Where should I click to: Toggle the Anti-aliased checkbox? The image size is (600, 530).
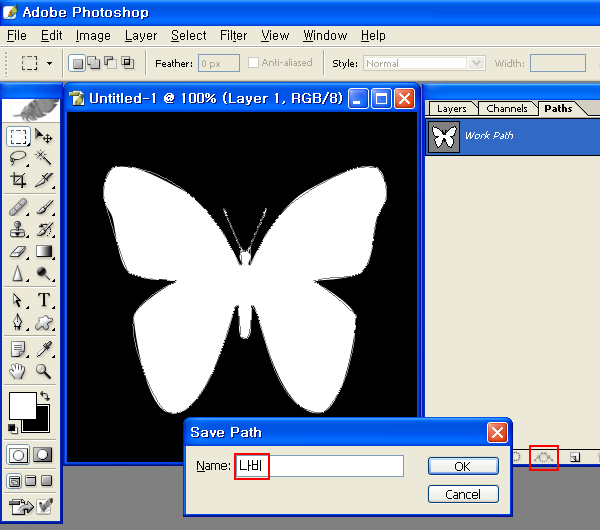tap(253, 62)
